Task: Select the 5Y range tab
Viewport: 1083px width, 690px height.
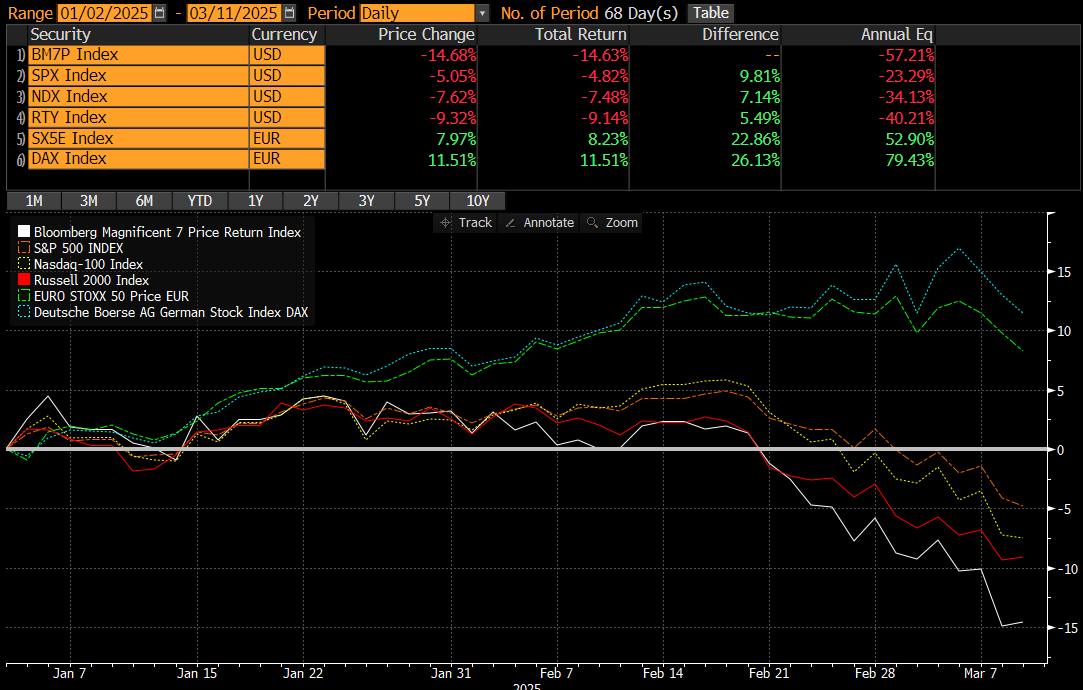Action: click(422, 201)
